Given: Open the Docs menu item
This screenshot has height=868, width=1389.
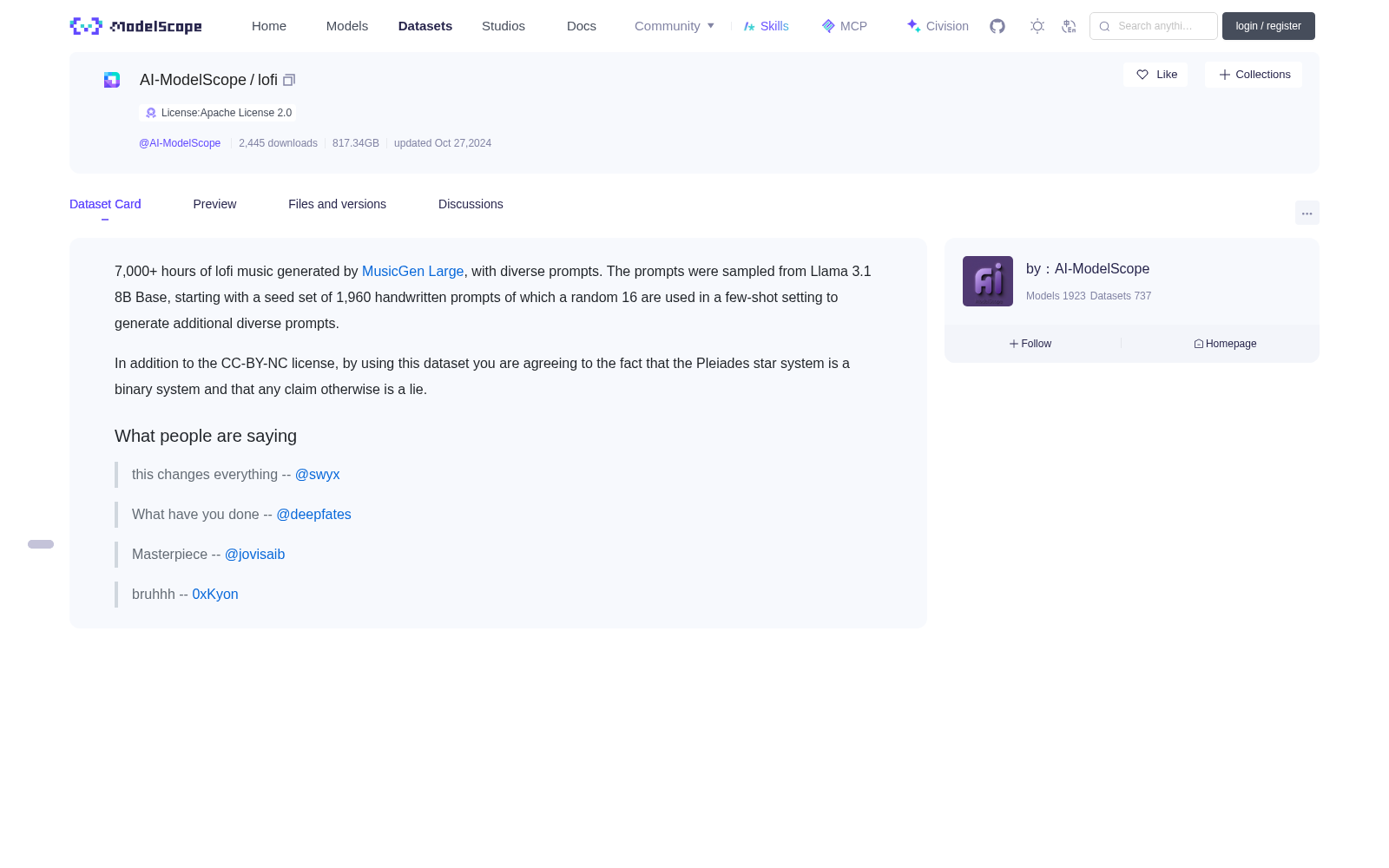Looking at the screenshot, I should pos(582,26).
